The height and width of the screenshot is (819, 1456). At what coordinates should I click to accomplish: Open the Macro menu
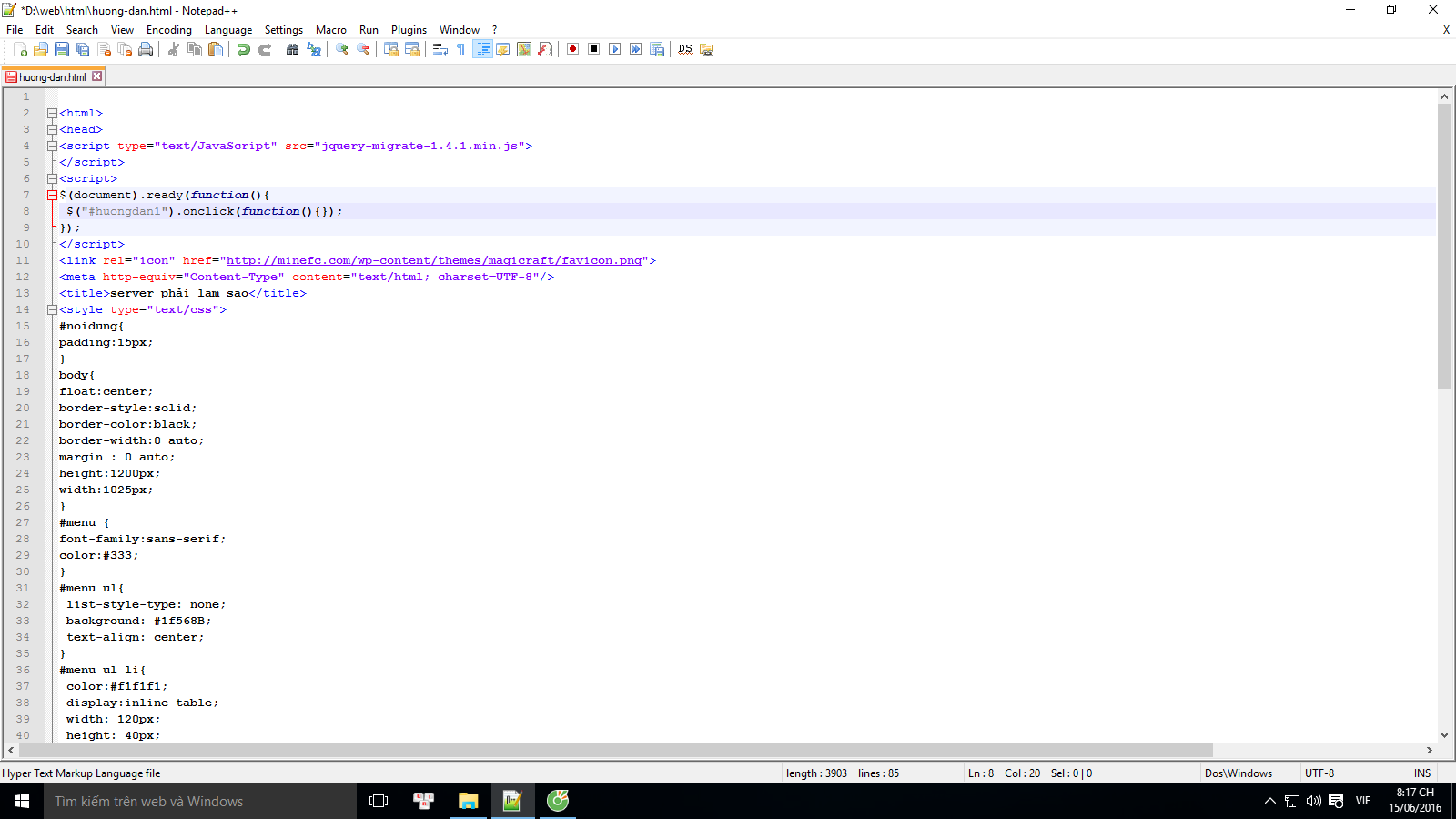pyautogui.click(x=331, y=30)
